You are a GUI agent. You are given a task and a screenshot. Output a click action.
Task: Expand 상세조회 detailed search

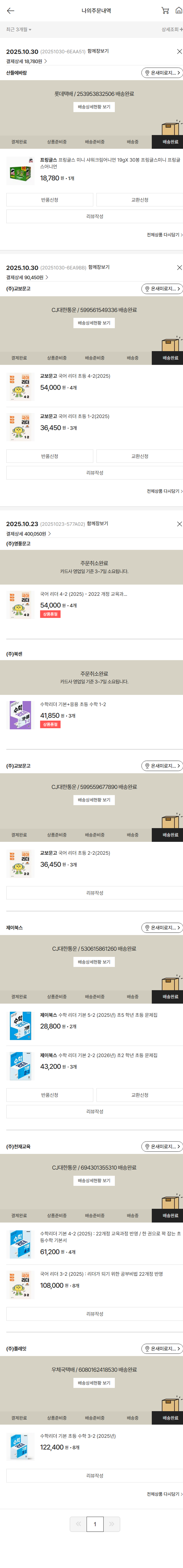coord(172,29)
